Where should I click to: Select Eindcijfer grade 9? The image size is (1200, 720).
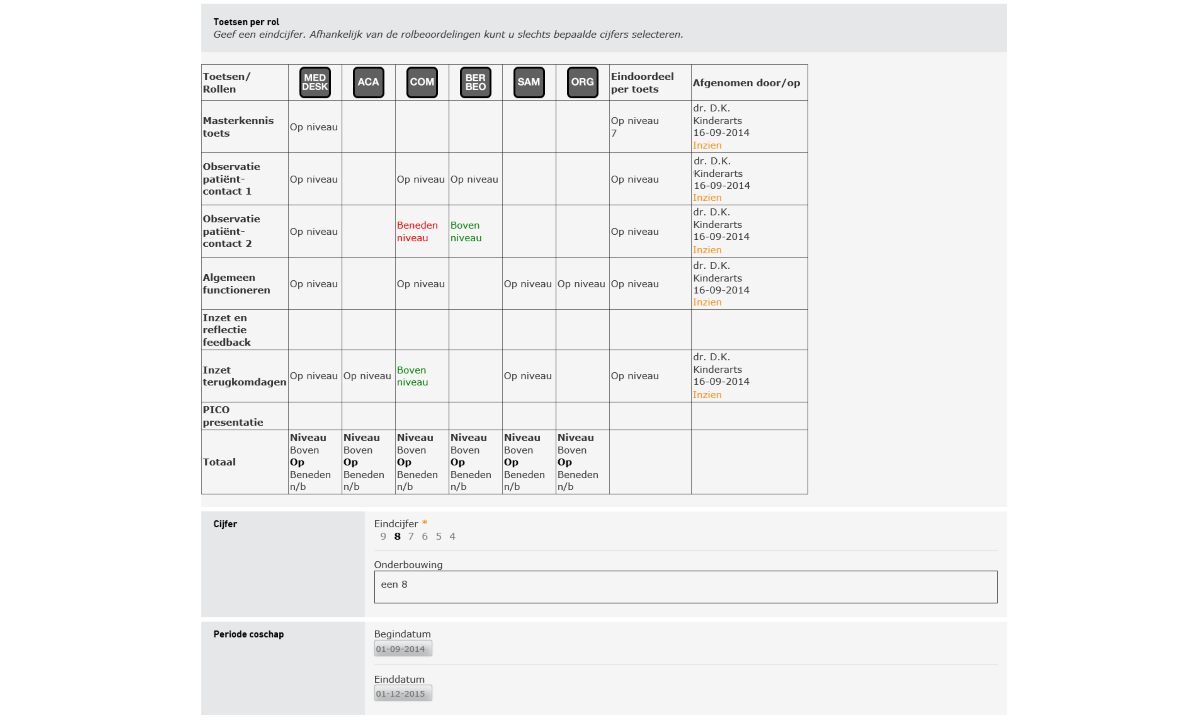(x=383, y=537)
